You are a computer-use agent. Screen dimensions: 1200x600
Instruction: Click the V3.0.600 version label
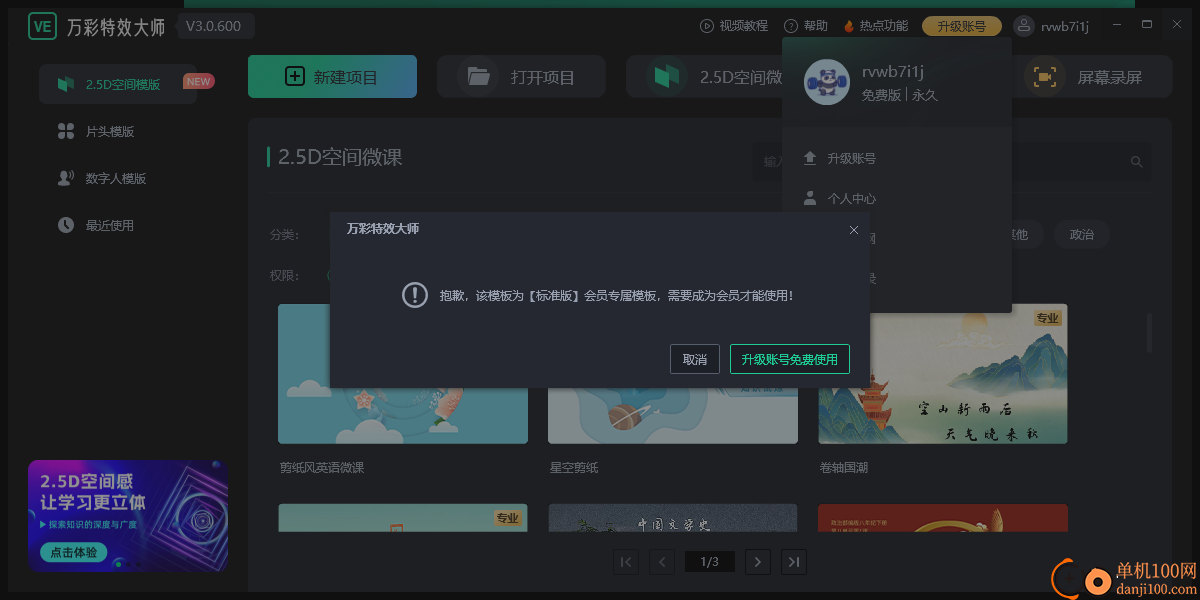coord(213,26)
